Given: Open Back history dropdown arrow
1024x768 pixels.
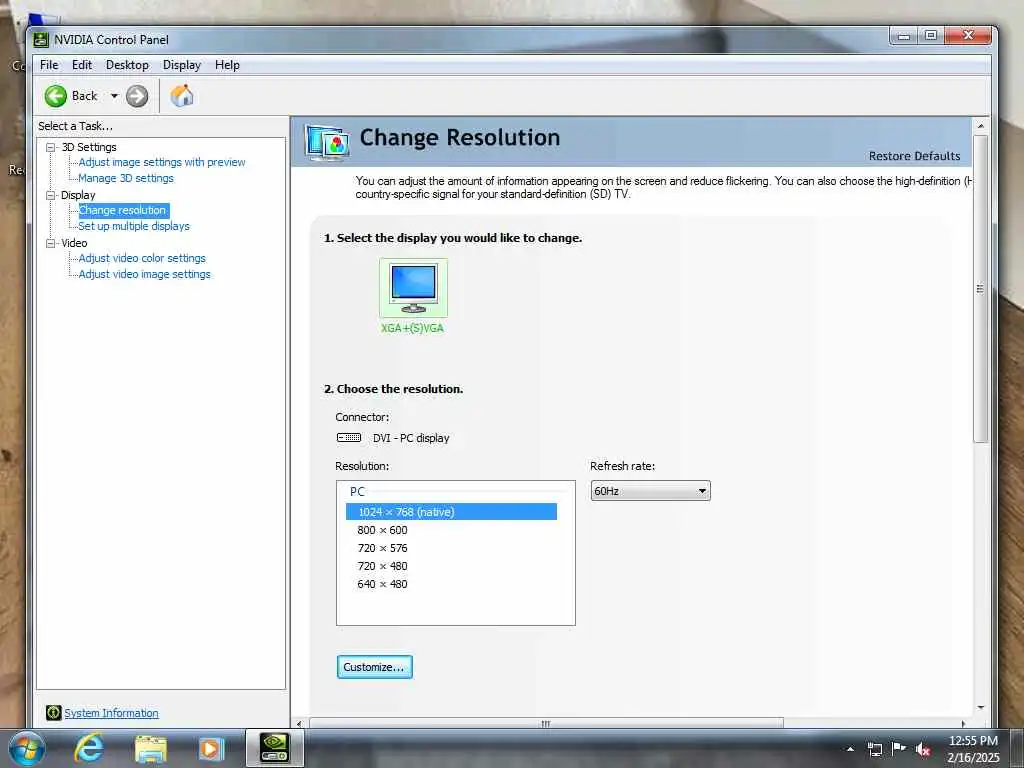Looking at the screenshot, I should pos(114,96).
